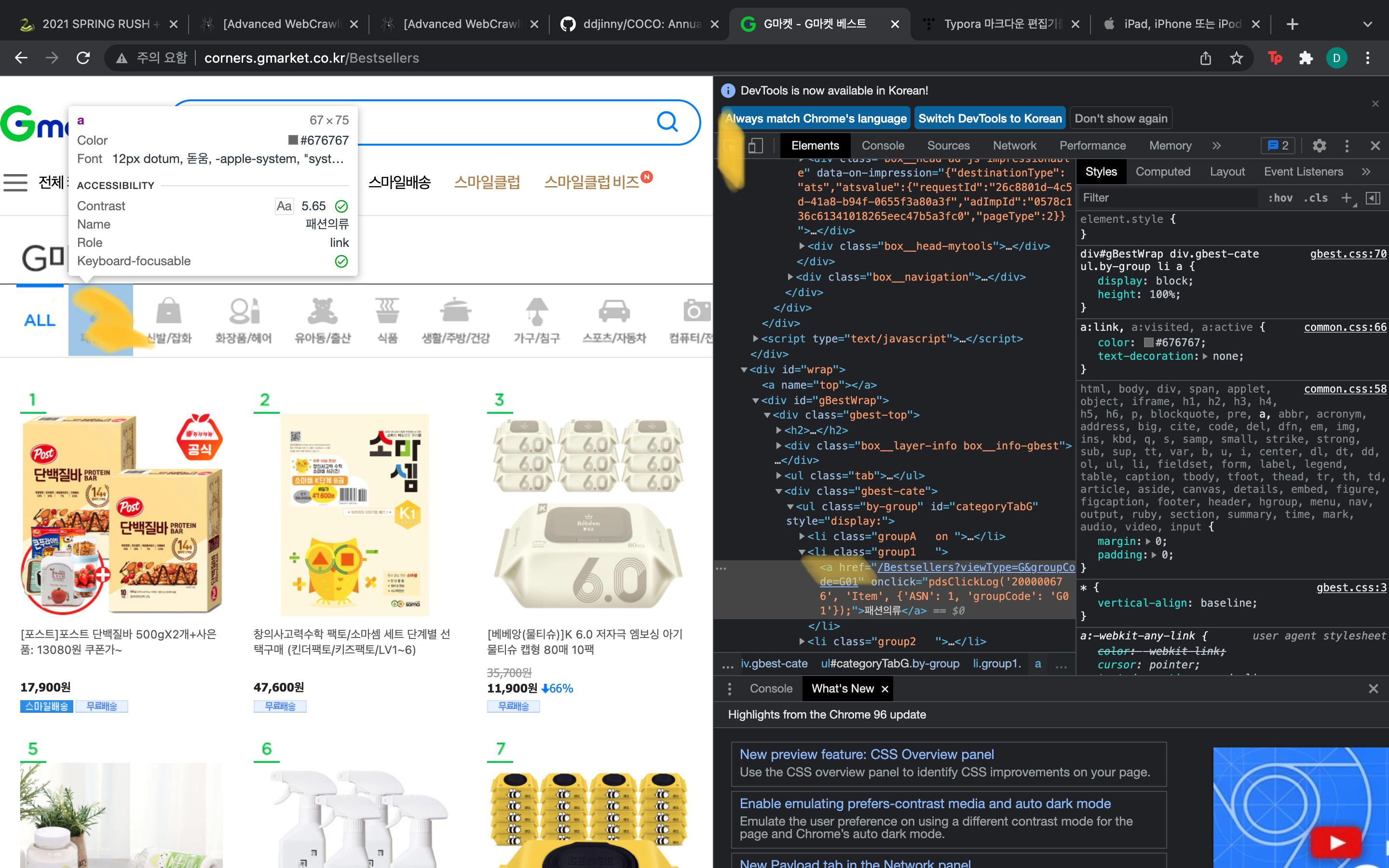This screenshot has width=1389, height=868.
Task: Open the DevTools issues counter badge
Action: point(1278,146)
